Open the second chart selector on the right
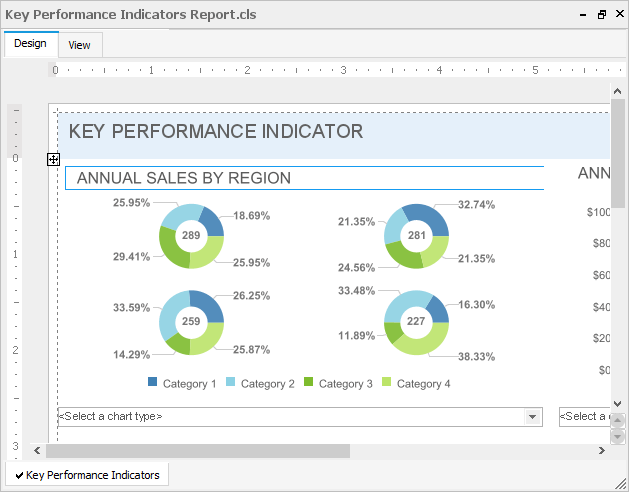 click(583, 417)
